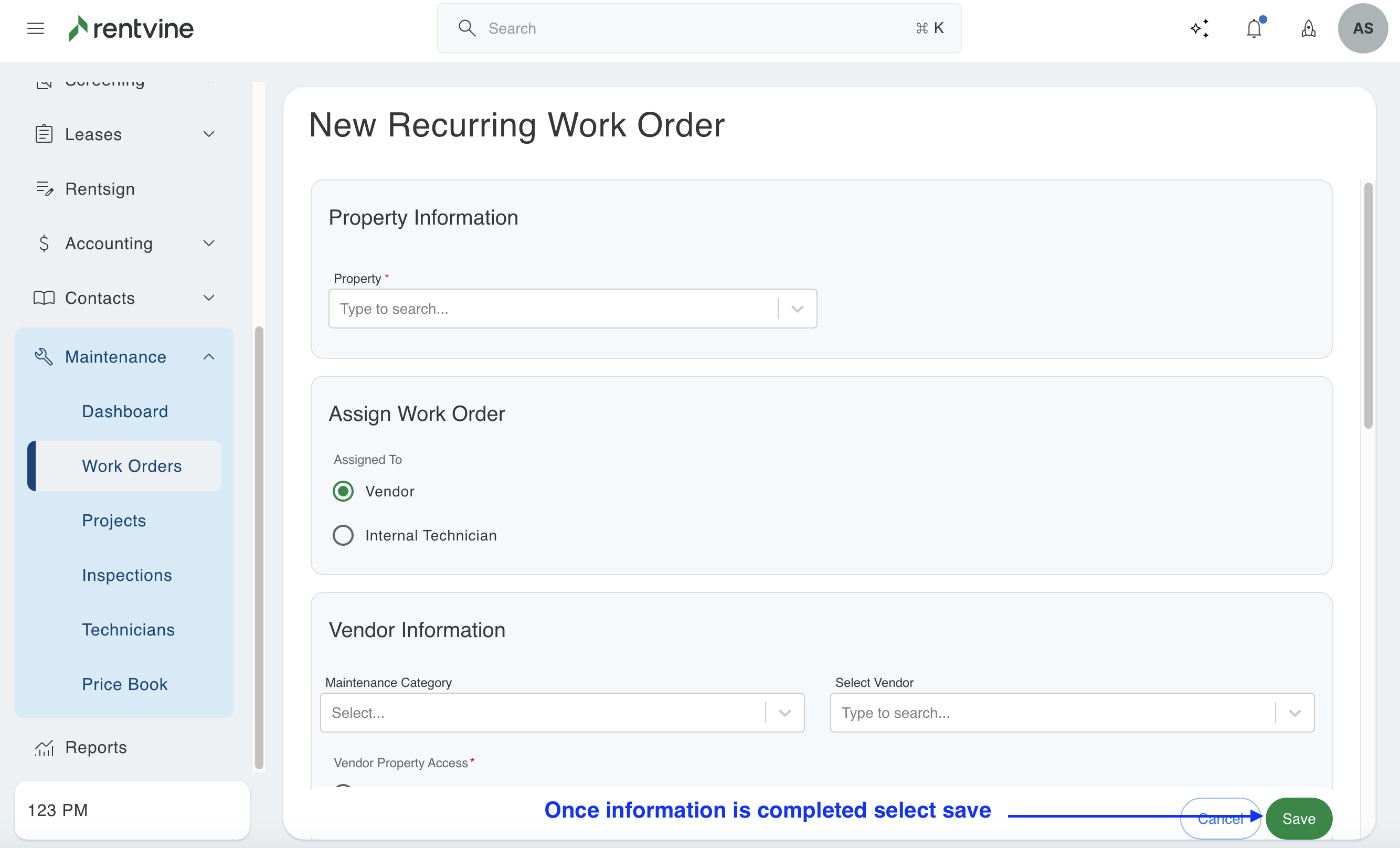Click the rocket launch icon
1400x848 pixels.
(x=1309, y=28)
